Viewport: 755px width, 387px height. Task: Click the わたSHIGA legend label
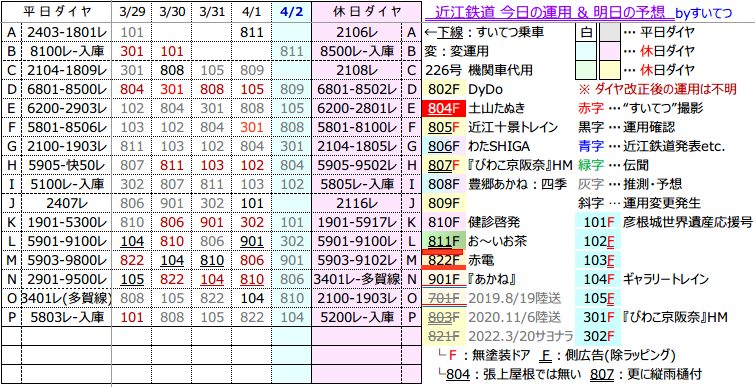(498, 147)
